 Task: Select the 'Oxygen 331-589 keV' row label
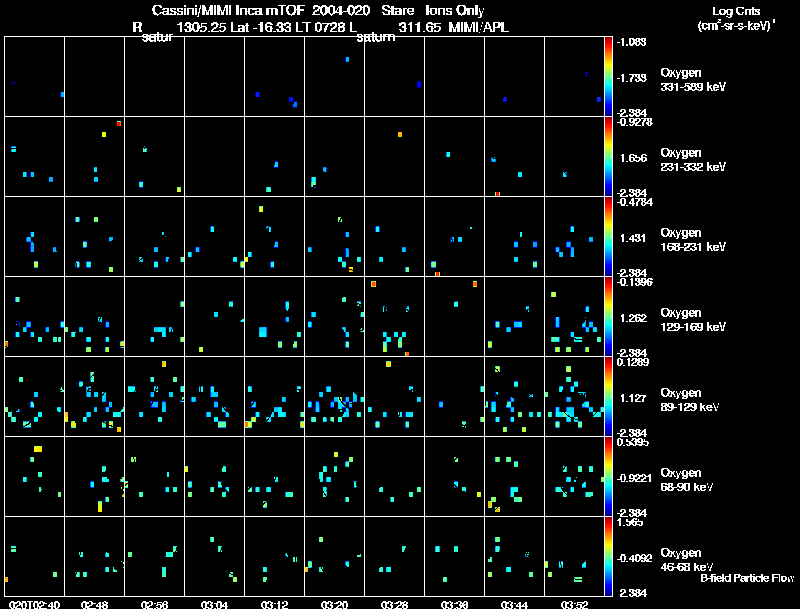tap(693, 80)
